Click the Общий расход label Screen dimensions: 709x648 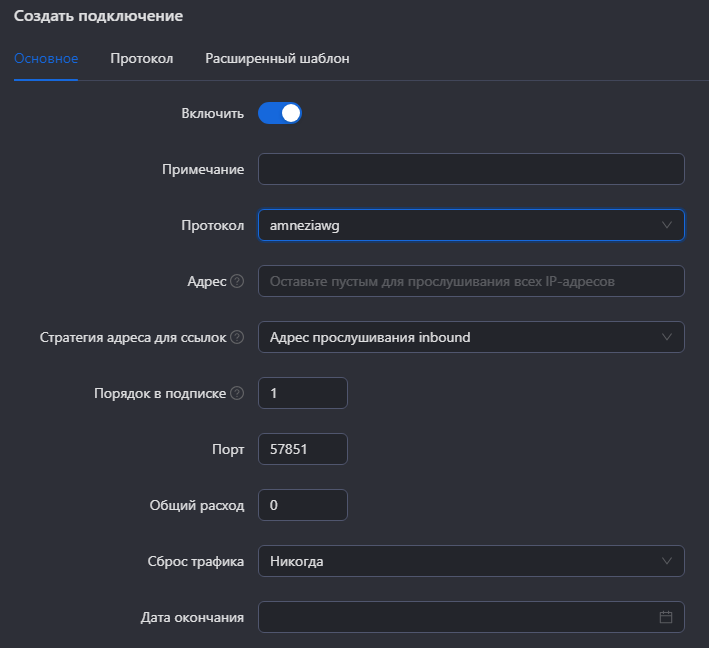197,505
